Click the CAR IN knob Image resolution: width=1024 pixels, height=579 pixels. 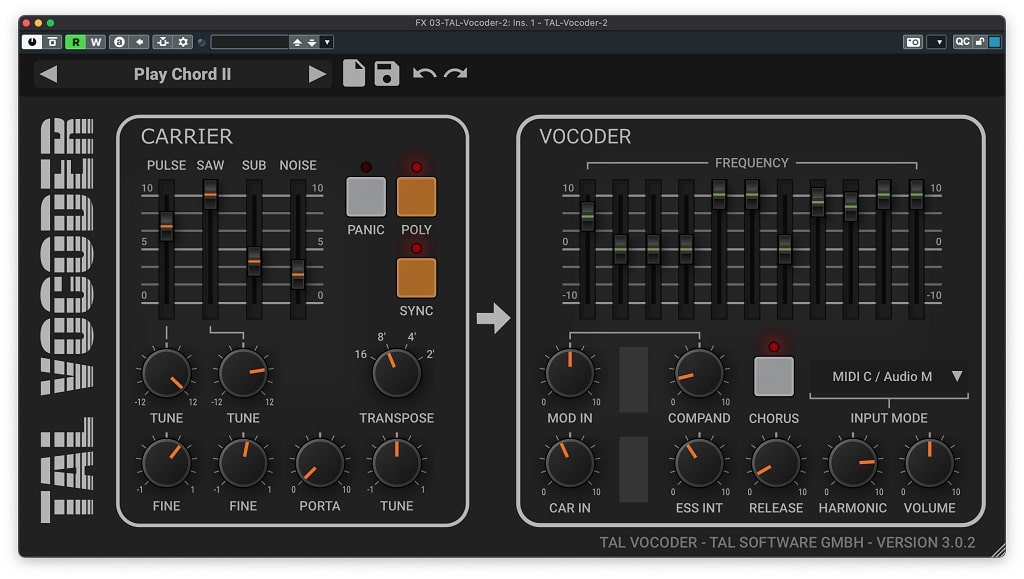point(569,463)
